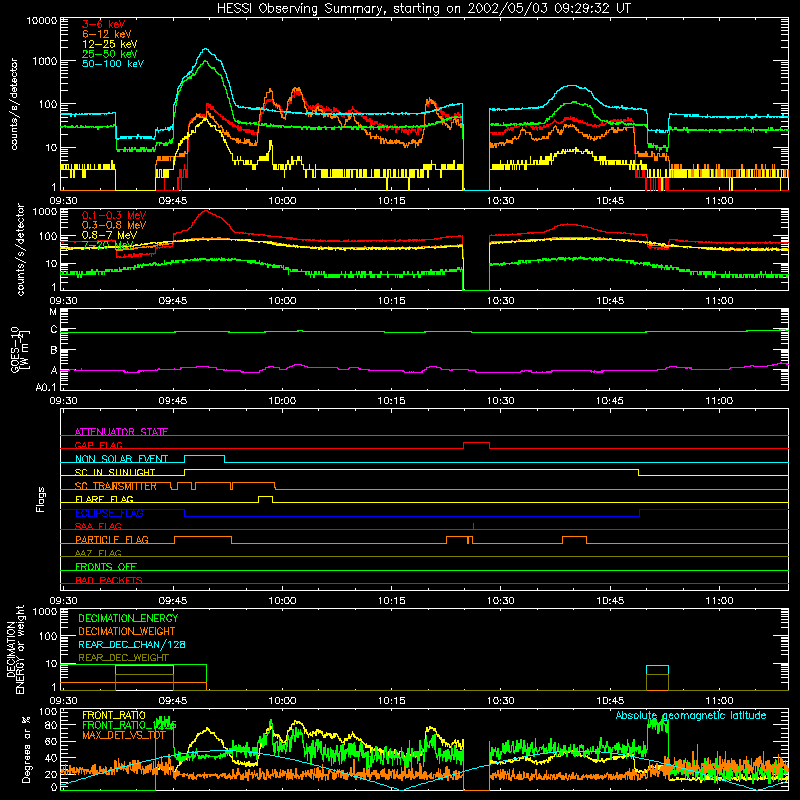Select the 10:00 time label under the MeV panel
The height and width of the screenshot is (800, 800).
(x=282, y=301)
